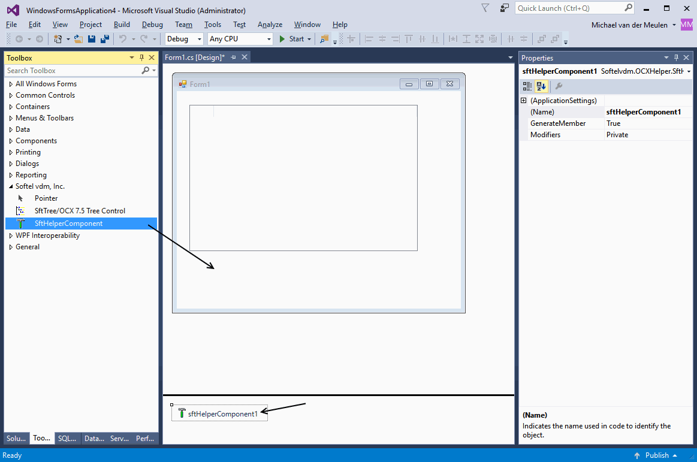Click the New Project toolbar icon
Viewport: 697px width, 462px height.
[x=58, y=39]
